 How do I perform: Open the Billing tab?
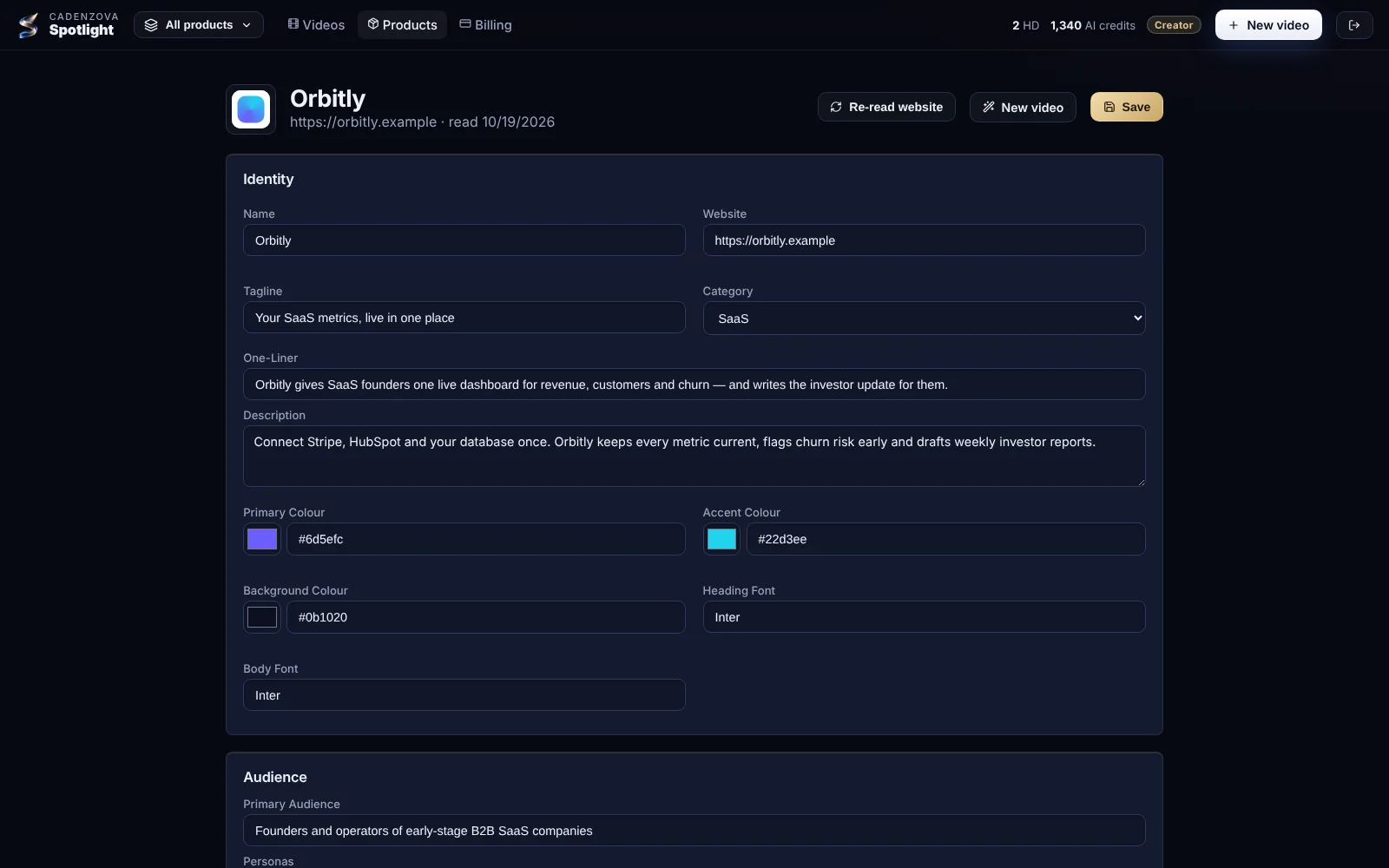[486, 25]
